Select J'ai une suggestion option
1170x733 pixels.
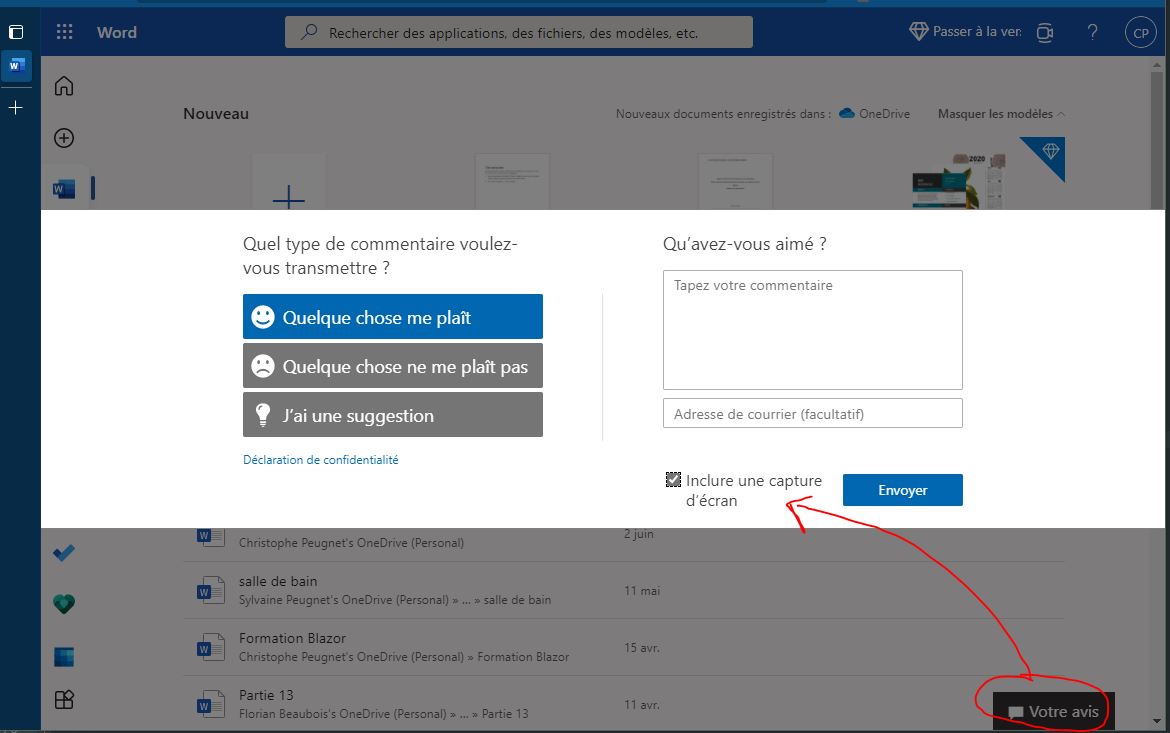pos(392,415)
